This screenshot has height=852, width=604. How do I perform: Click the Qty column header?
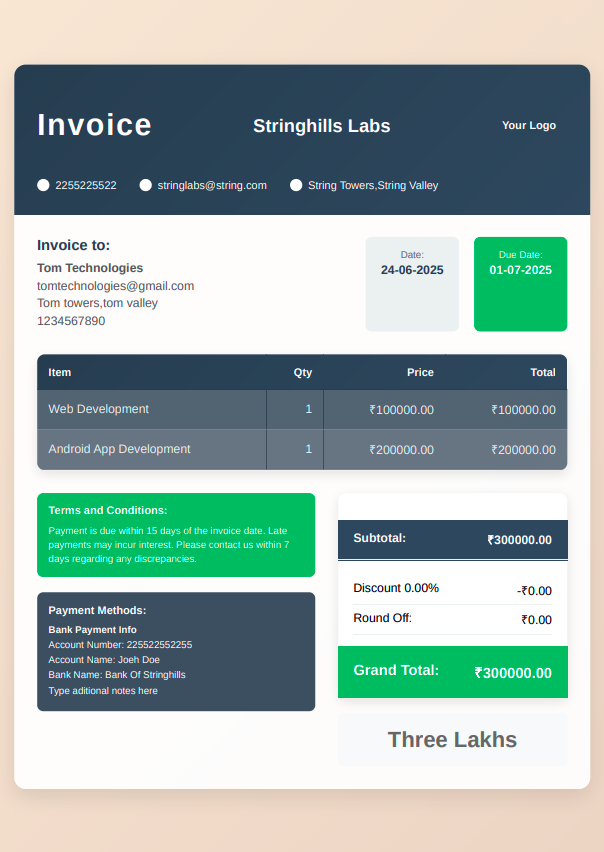coord(302,372)
